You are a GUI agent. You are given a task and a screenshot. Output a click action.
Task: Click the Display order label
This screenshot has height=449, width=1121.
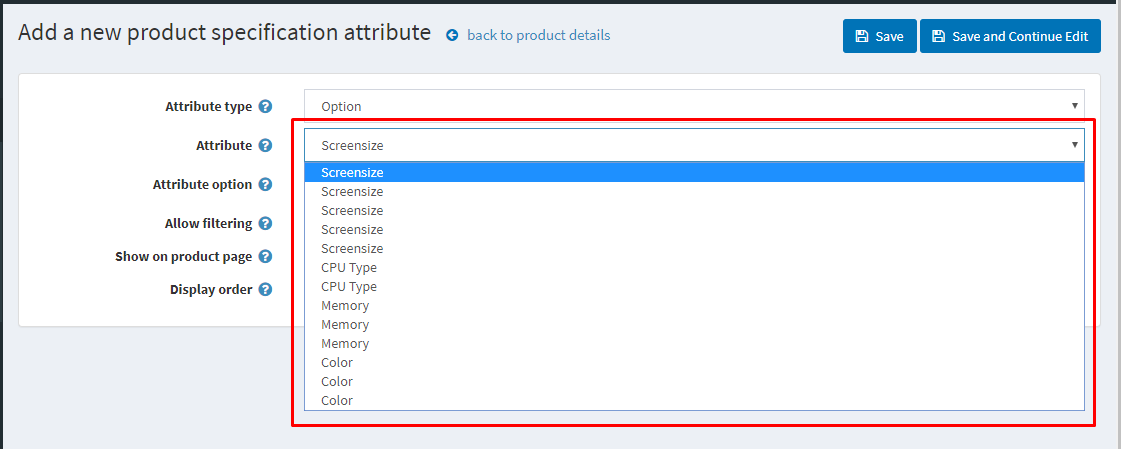[211, 290]
